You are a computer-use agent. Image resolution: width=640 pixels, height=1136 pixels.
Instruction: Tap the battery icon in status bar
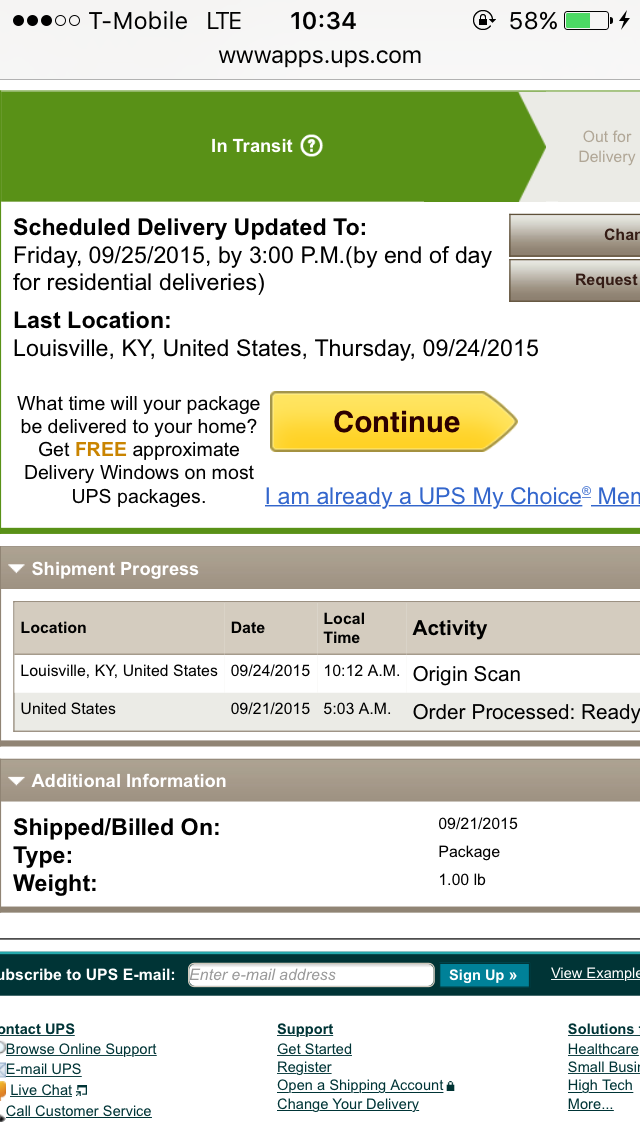588,21
